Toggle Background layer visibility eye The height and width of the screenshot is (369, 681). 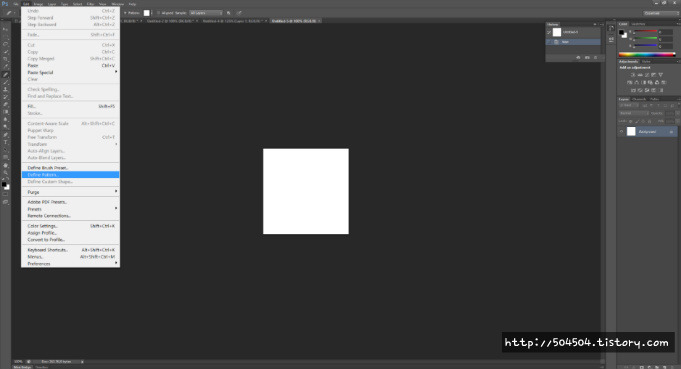[x=621, y=132]
